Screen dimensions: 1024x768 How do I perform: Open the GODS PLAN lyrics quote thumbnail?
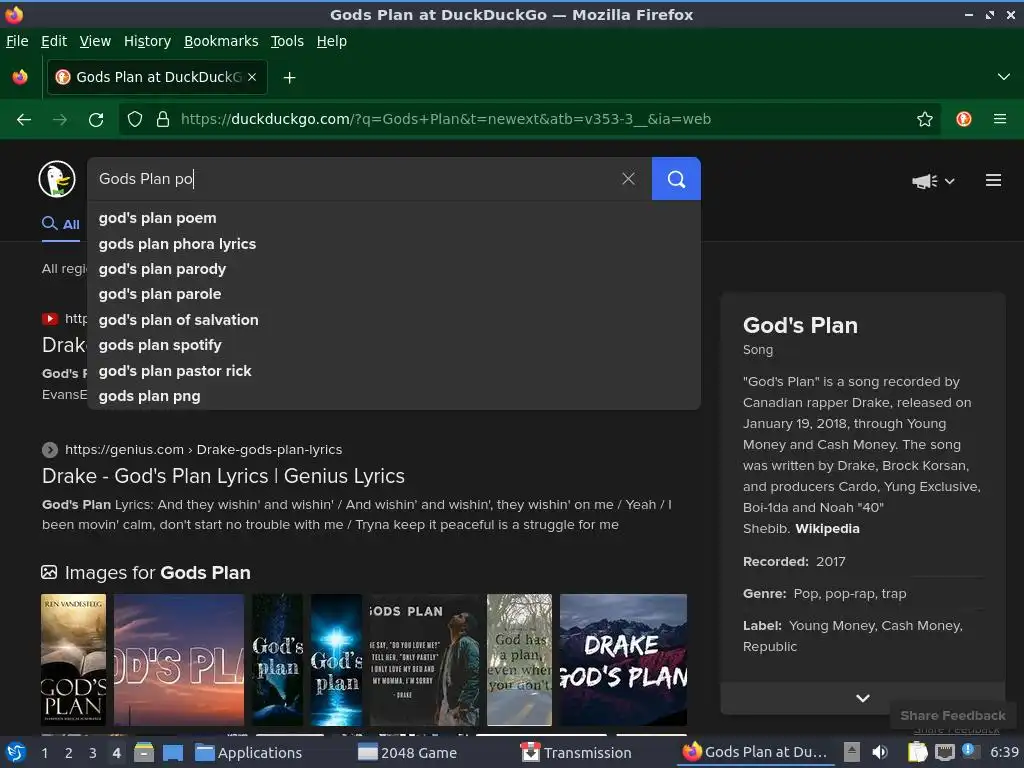[x=424, y=660]
